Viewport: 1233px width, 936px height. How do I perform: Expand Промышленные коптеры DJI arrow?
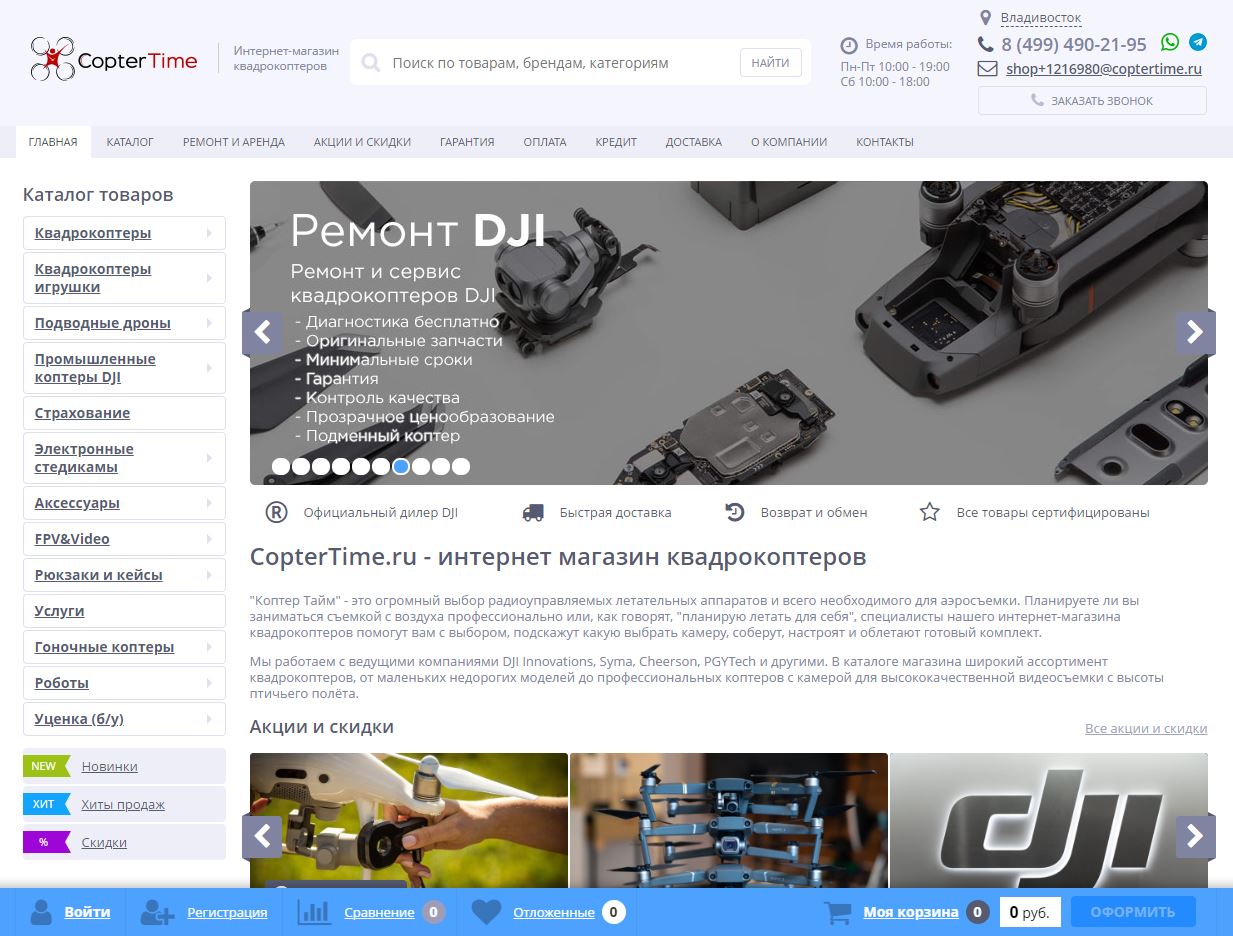click(x=209, y=368)
